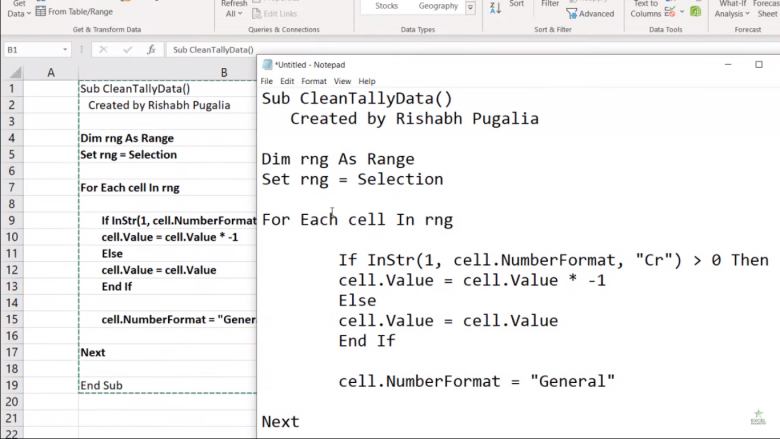Open Notepad's File menu
Image resolution: width=780 pixels, height=439 pixels.
coord(267,81)
